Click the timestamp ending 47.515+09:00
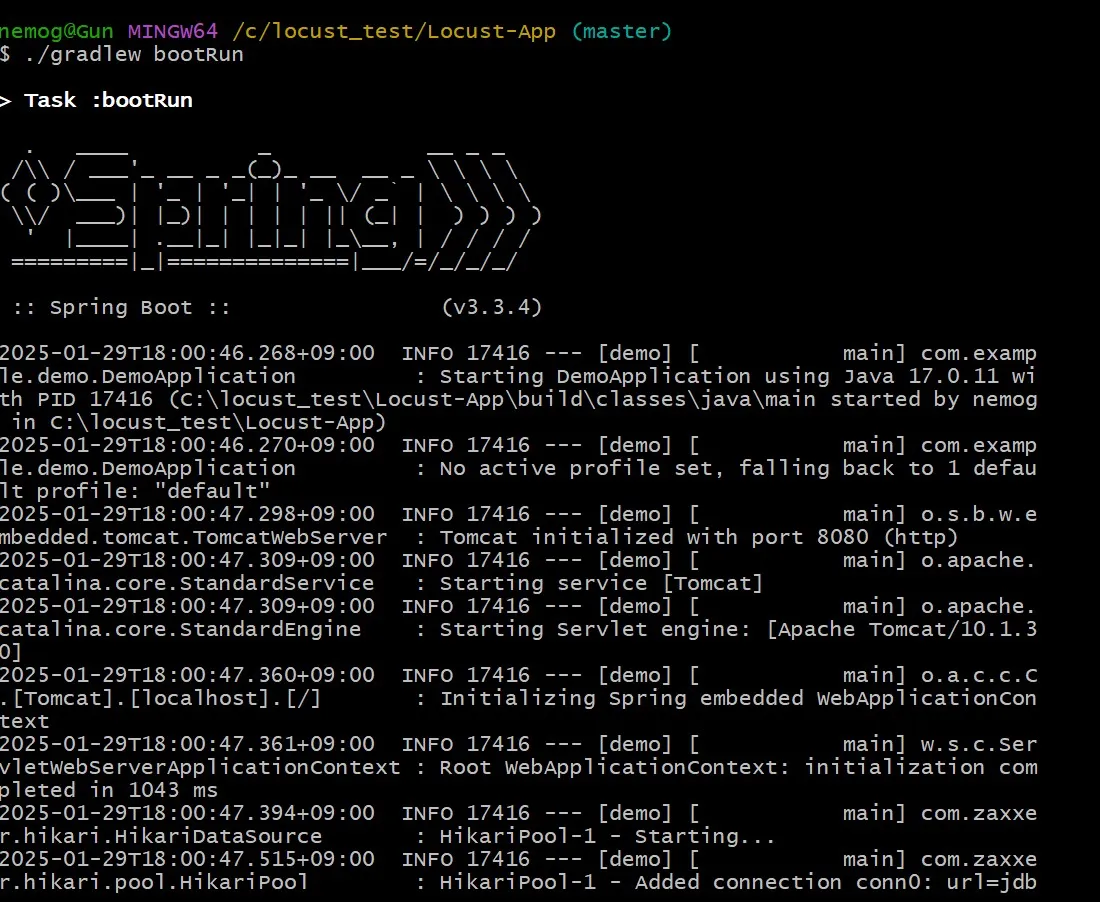Image resolution: width=1100 pixels, height=902 pixels. (x=187, y=859)
